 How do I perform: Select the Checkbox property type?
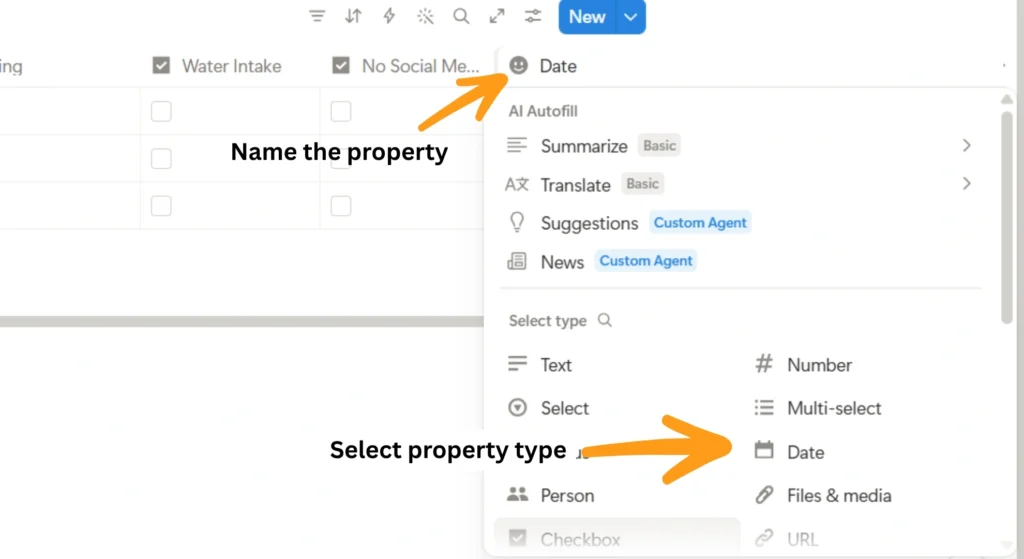pos(617,539)
